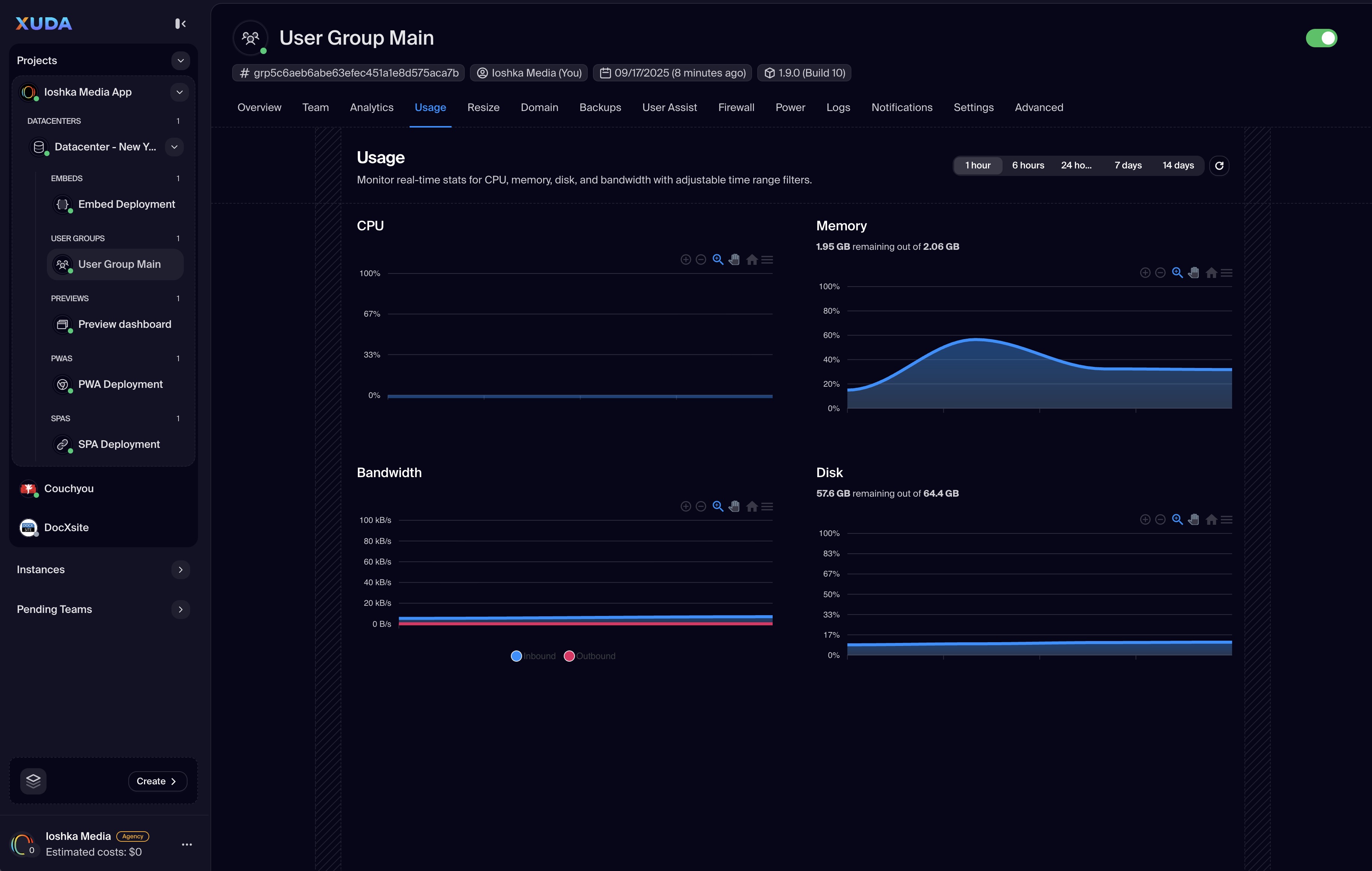This screenshot has width=1372, height=871.
Task: Select the pan hand tool on Memory chart
Action: pyautogui.click(x=1194, y=273)
